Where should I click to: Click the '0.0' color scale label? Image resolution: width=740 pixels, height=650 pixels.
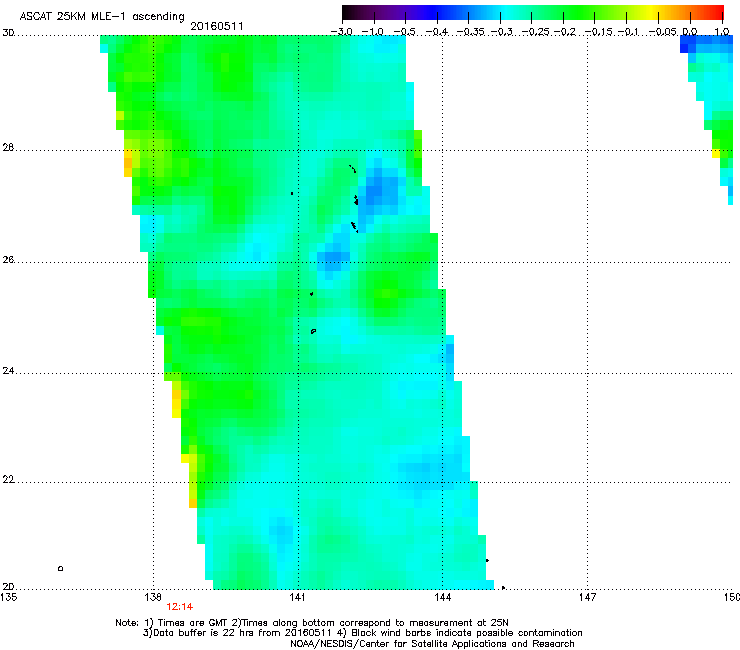[x=690, y=32]
